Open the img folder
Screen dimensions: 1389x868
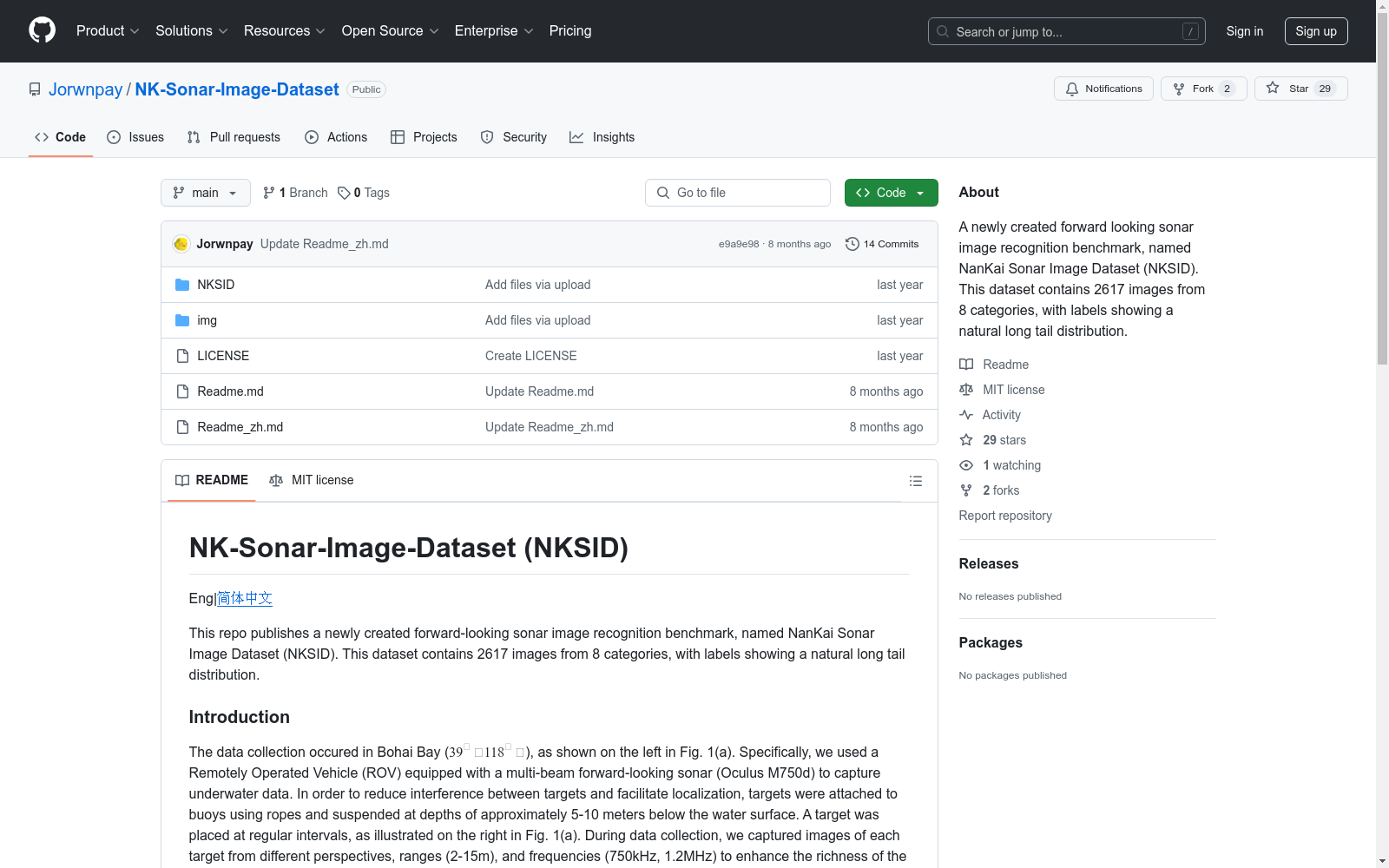point(207,320)
